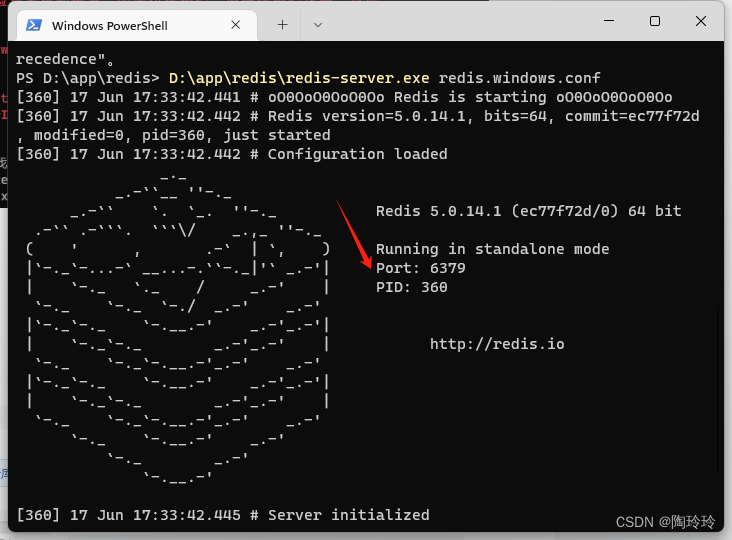
Task: Expand the new tab profile dropdown
Action: pos(318,25)
